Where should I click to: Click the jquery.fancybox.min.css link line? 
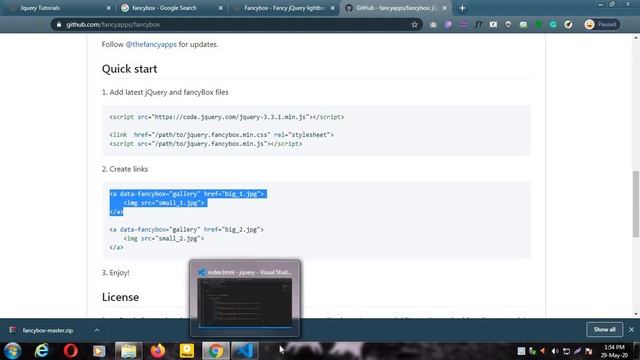pos(221,135)
